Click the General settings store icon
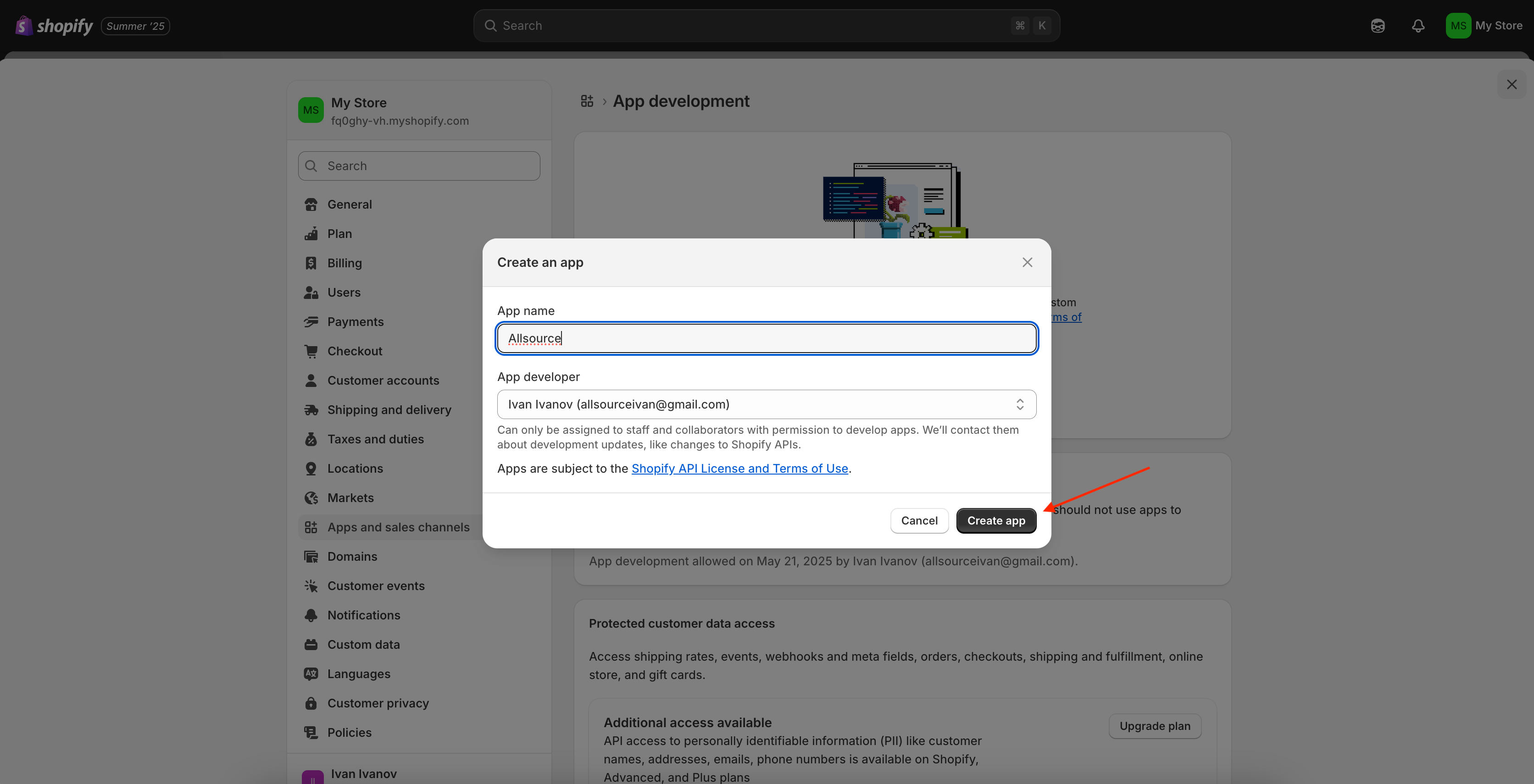1534x784 pixels. click(x=311, y=204)
